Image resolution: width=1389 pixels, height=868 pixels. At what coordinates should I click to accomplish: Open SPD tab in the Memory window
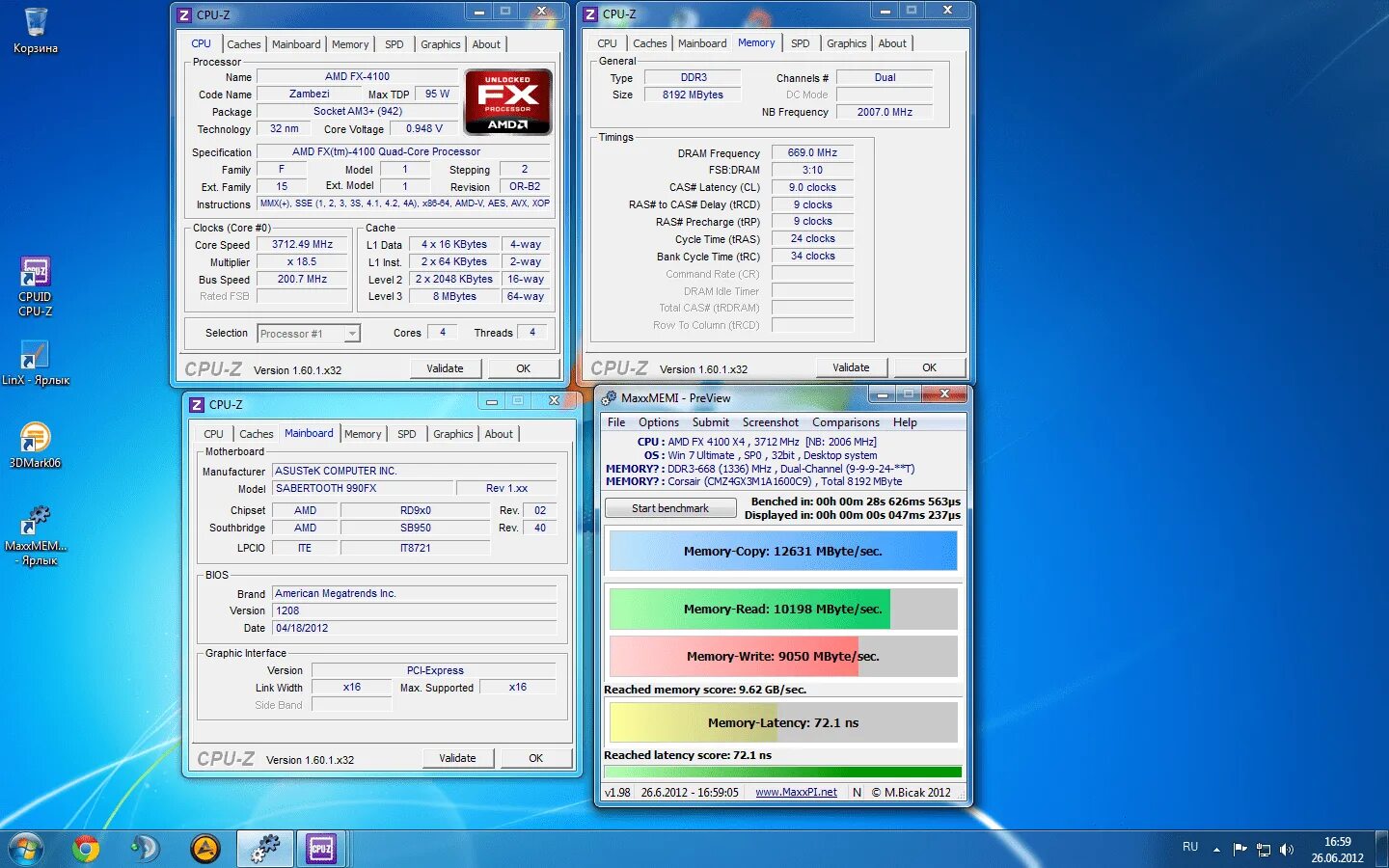(x=801, y=43)
